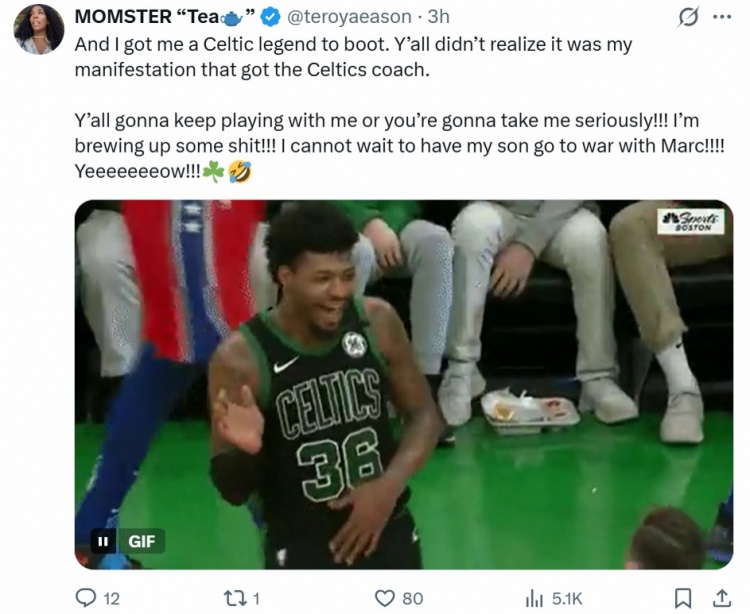Bookmark this tweet

coord(683,598)
